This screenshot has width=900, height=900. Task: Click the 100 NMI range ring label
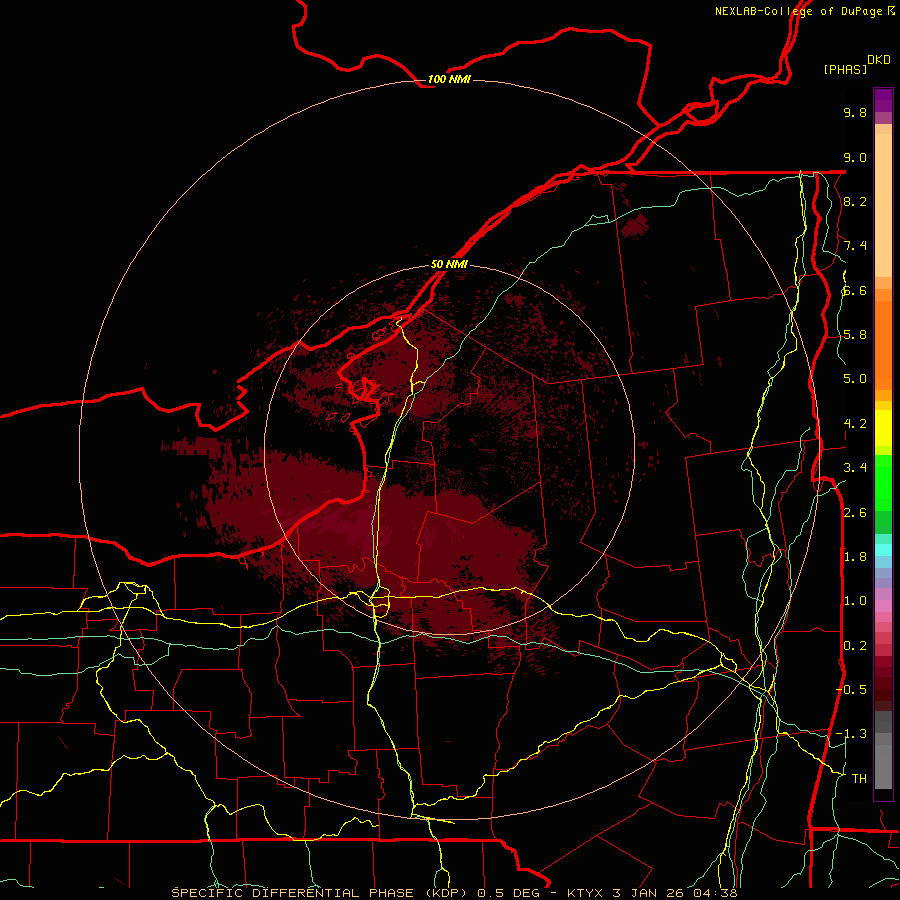coord(449,79)
